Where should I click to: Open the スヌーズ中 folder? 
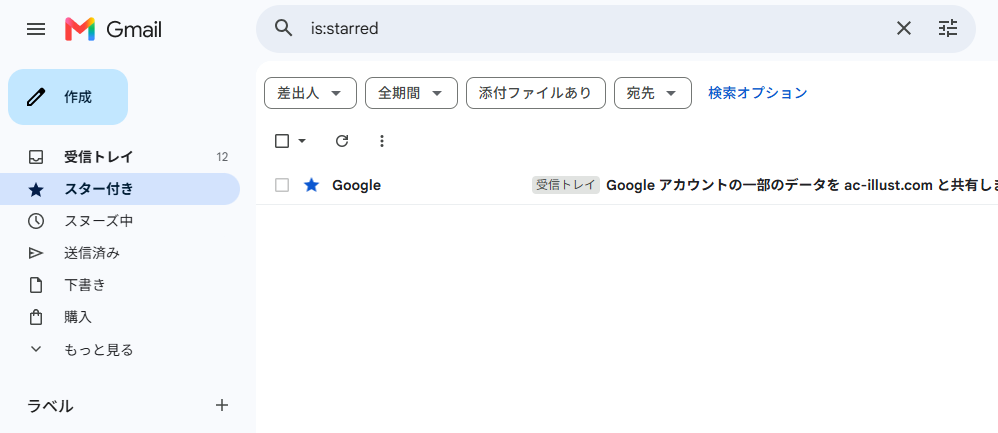point(120,221)
